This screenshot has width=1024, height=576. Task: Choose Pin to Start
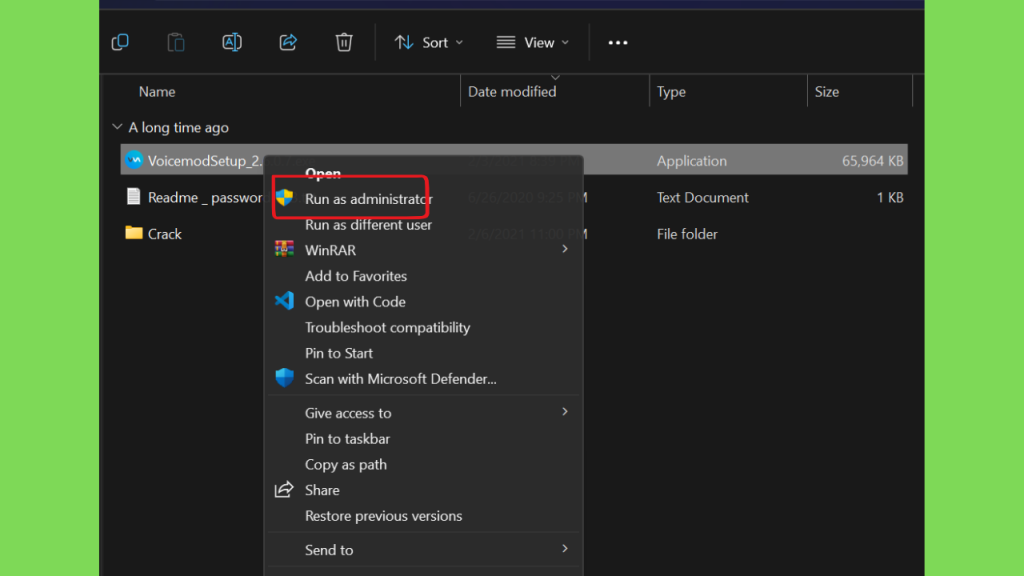(x=339, y=353)
